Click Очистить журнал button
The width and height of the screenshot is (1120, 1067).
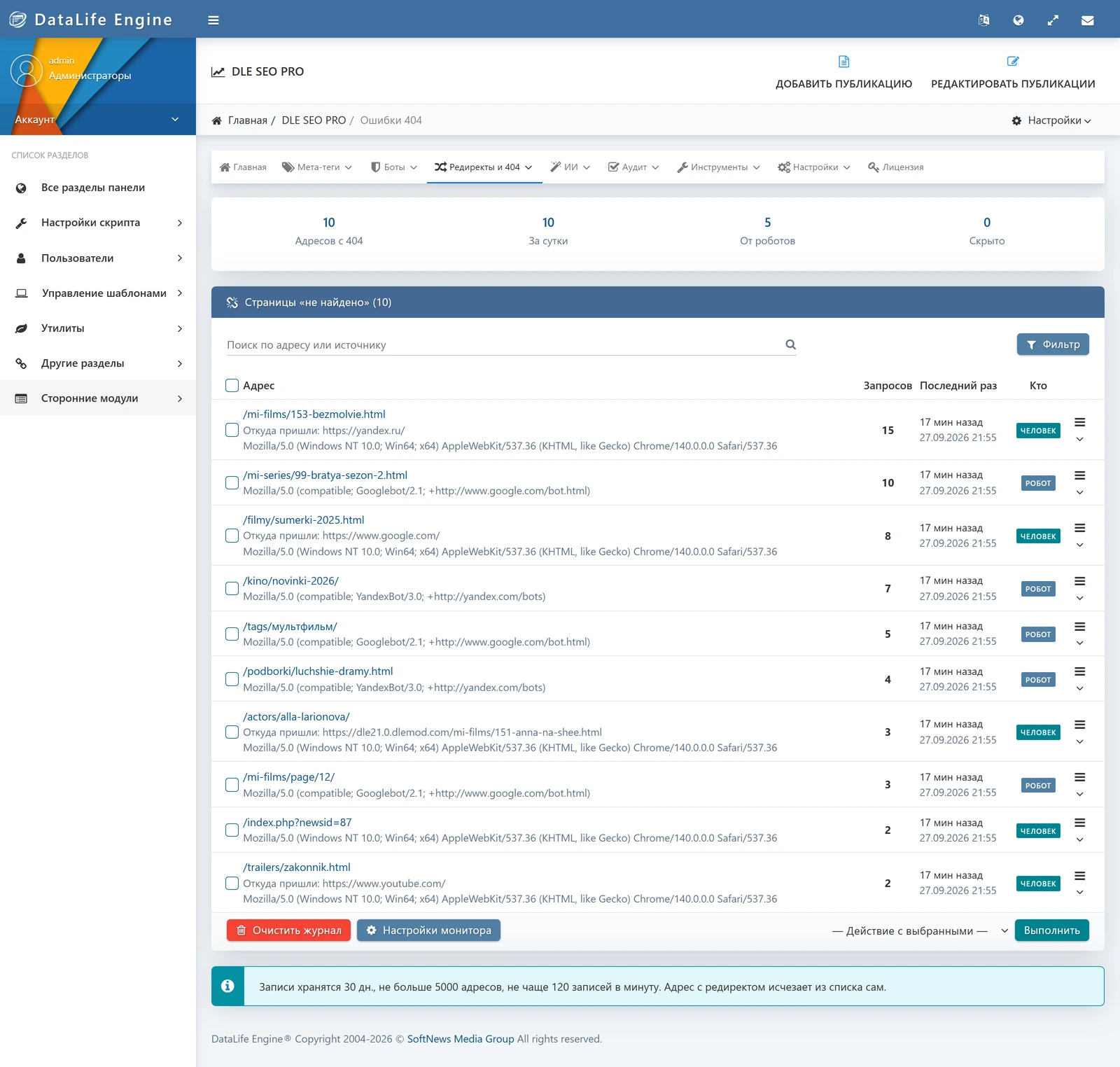[288, 930]
